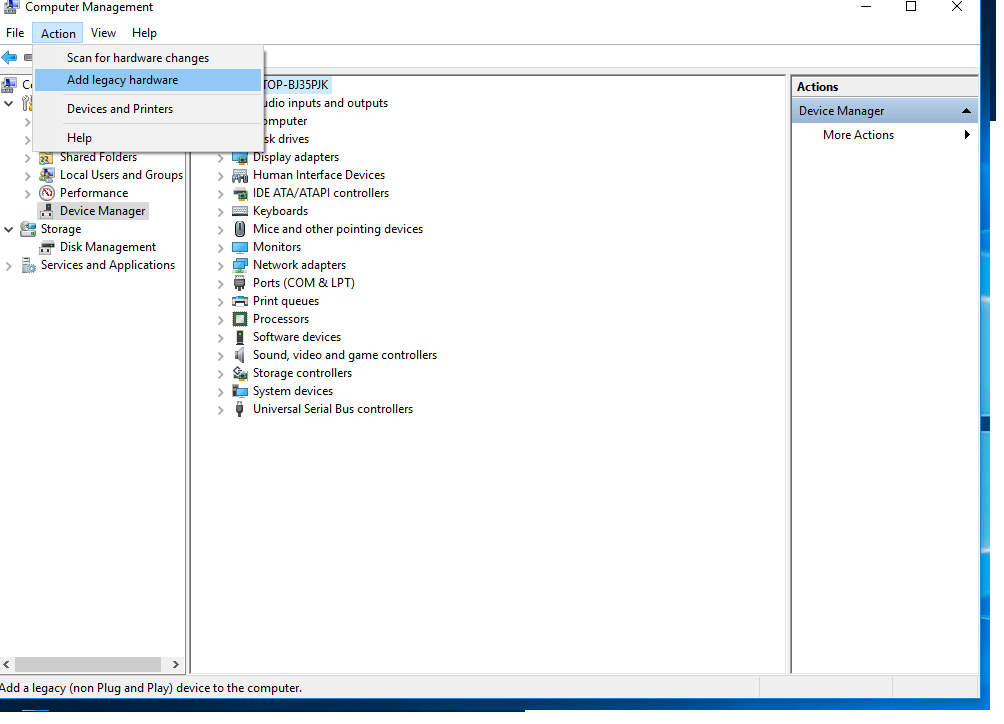This screenshot has height=724, width=1004.
Task: Expand the Shared Folders node
Action: 28,157
